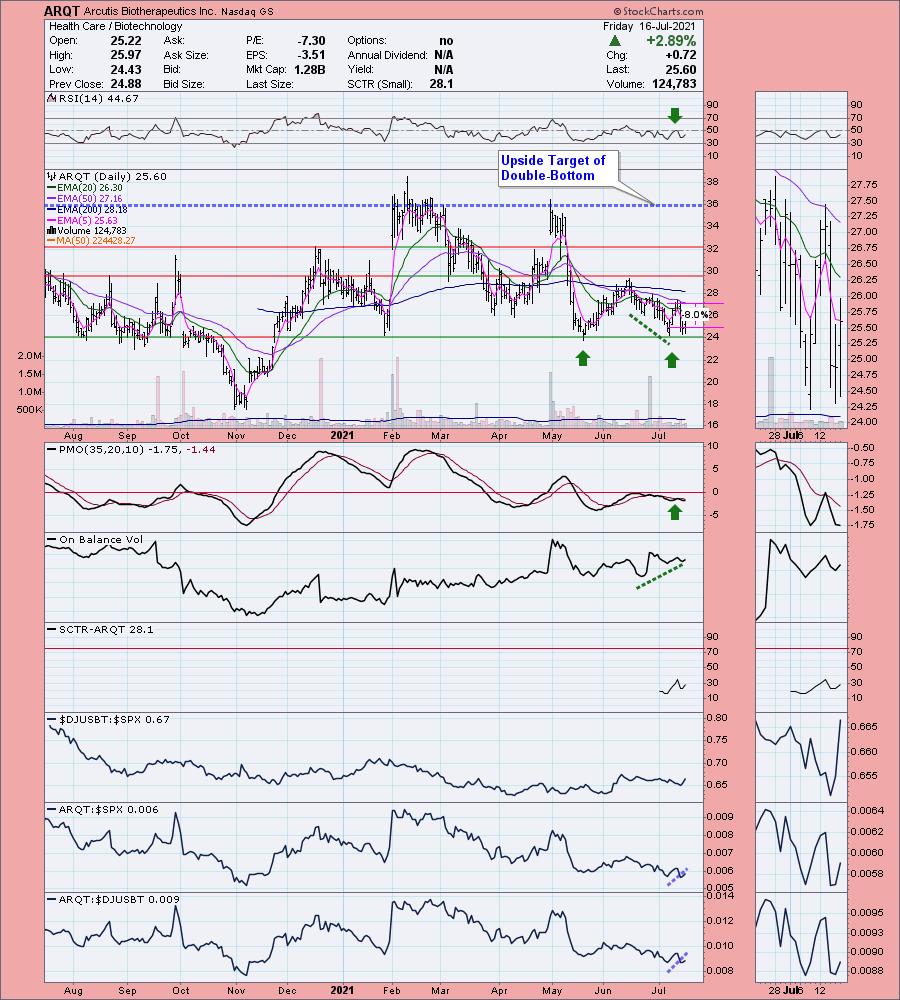The width and height of the screenshot is (900, 1000).
Task: Select the Arcutis Biotherapeutics Inc. company name
Action: [x=151, y=11]
